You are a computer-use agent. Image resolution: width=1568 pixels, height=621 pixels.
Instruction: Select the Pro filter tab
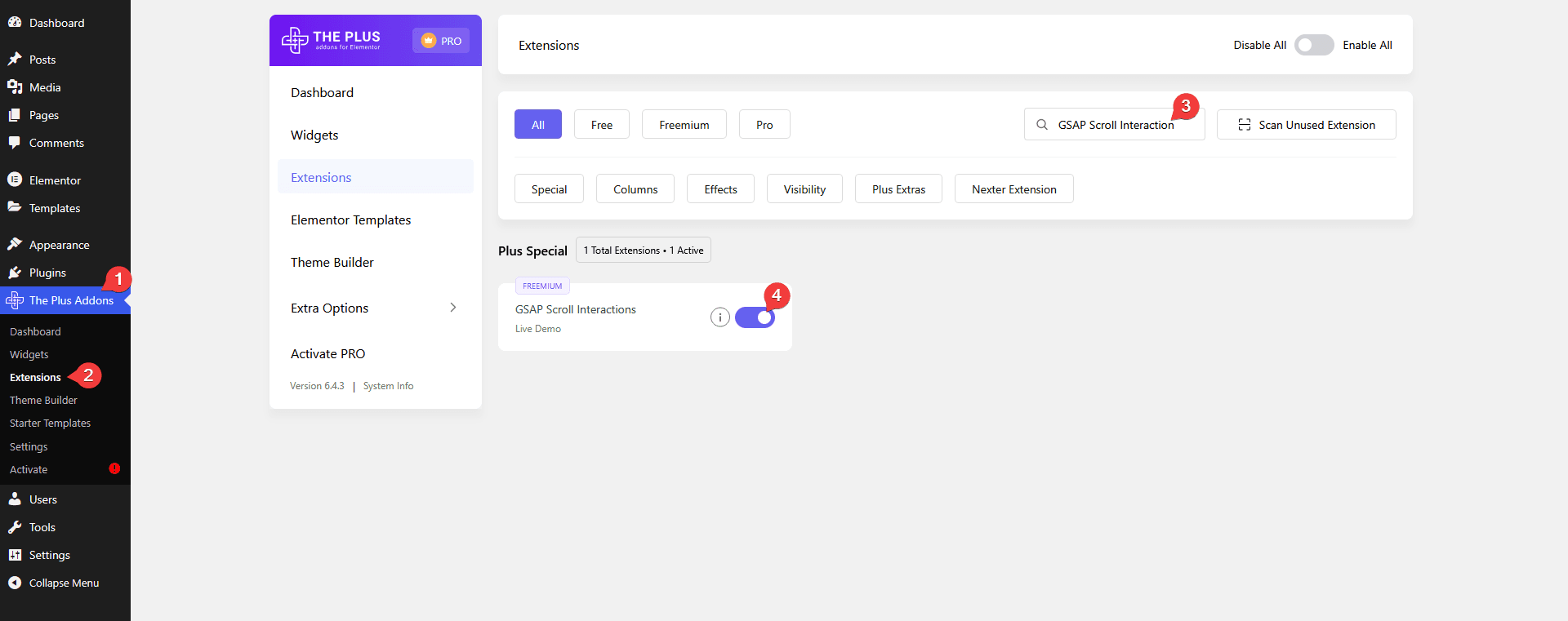764,124
